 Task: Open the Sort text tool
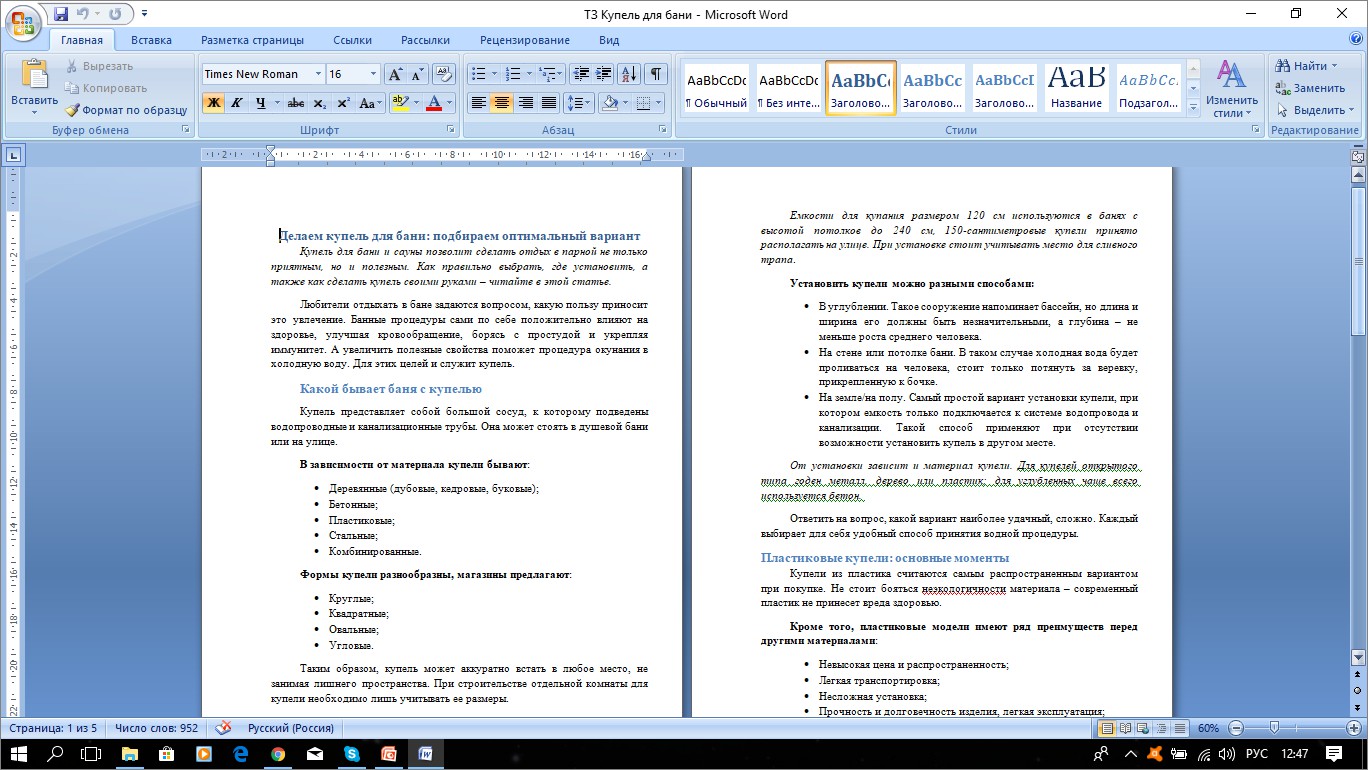[x=629, y=74]
